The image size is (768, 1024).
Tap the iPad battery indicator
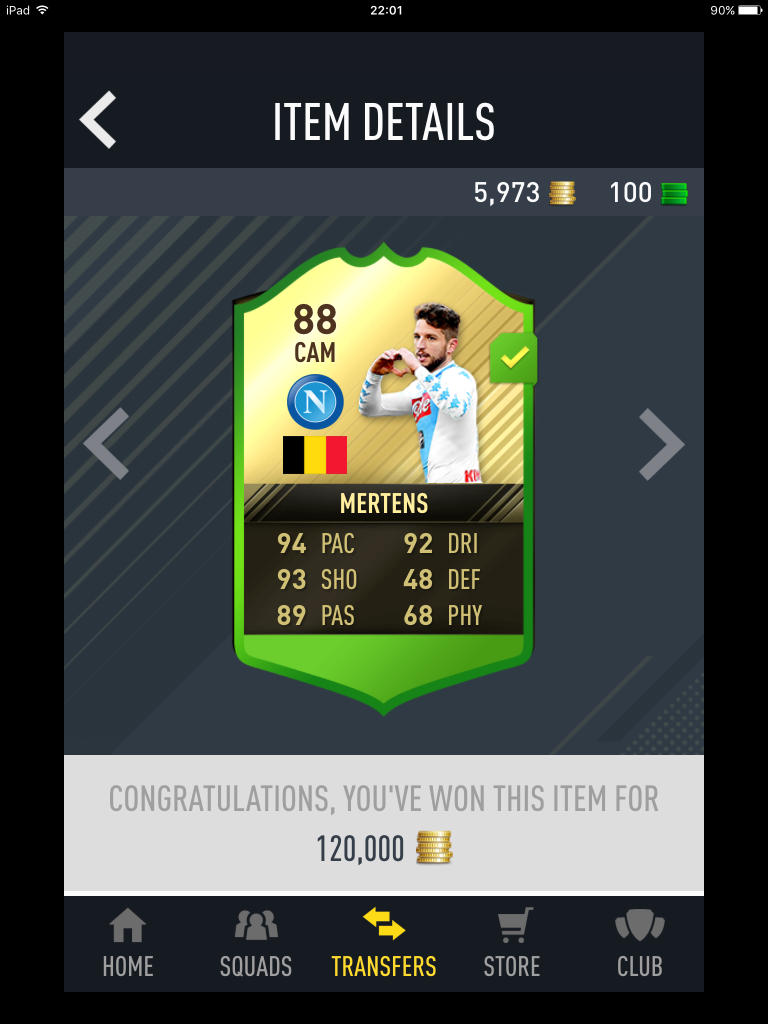750,10
